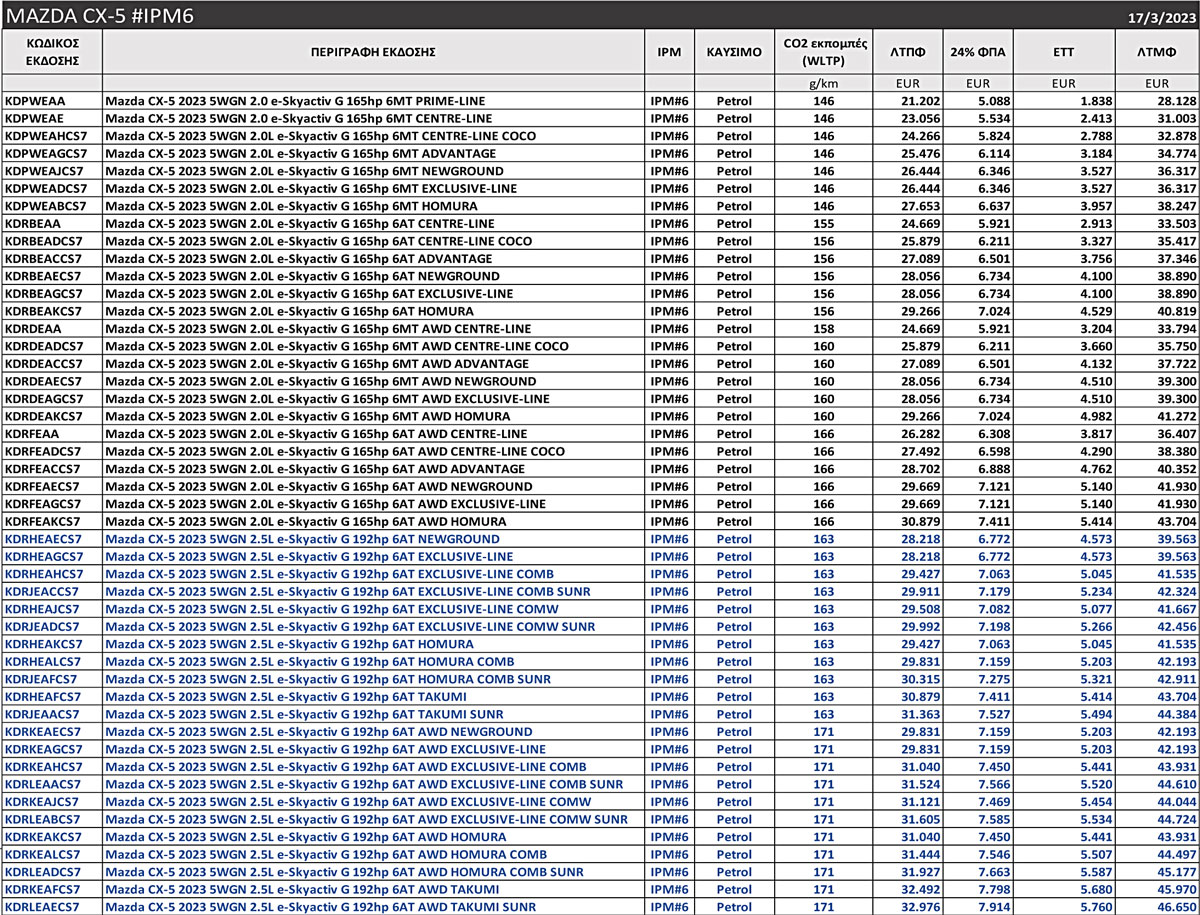Click the 'g/km' unit cell

click(x=825, y=83)
